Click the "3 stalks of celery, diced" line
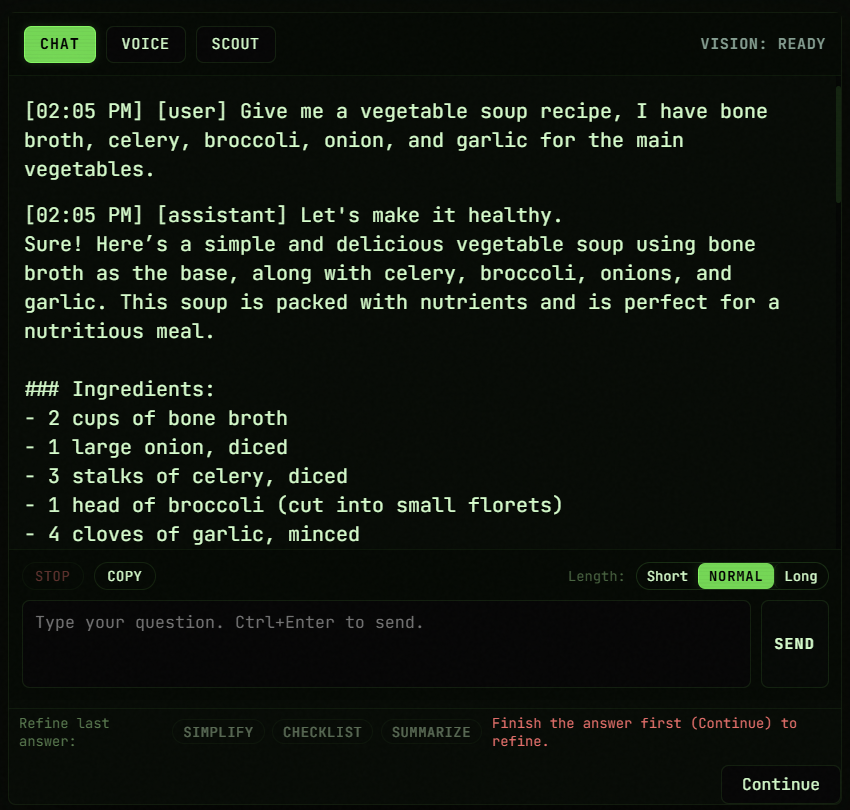This screenshot has height=810, width=850. pos(186,477)
